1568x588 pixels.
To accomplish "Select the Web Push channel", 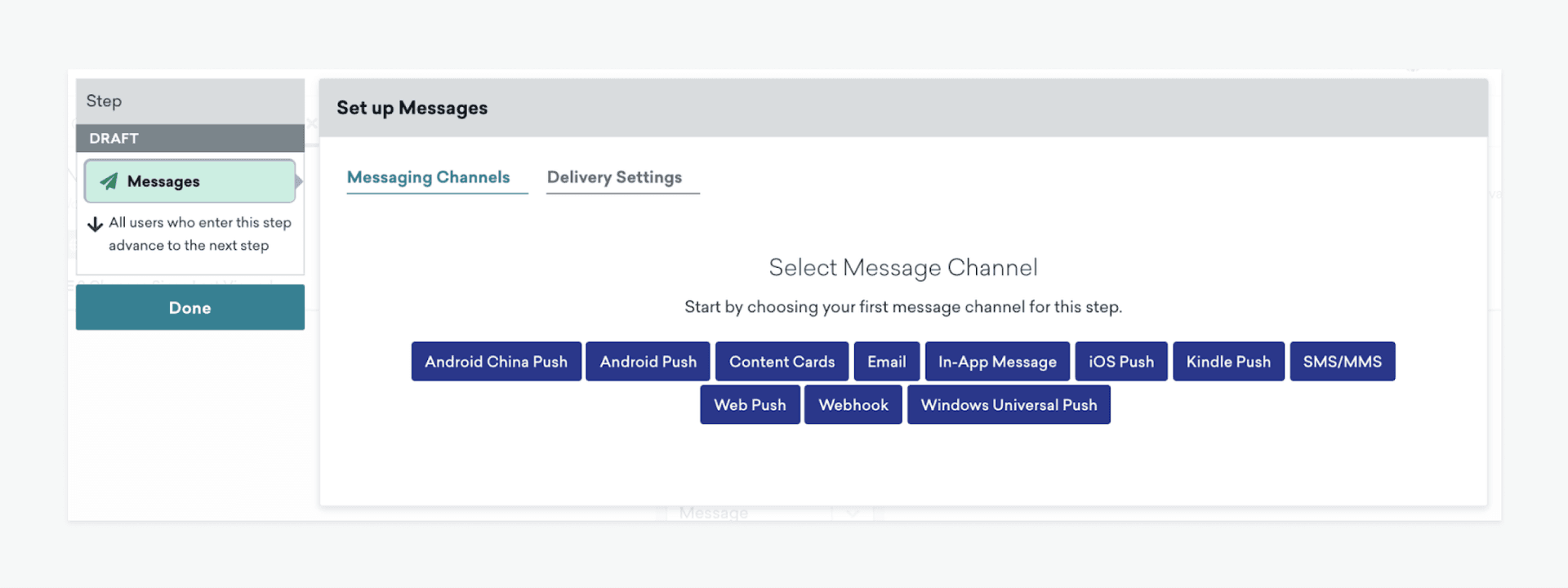I will (x=750, y=405).
